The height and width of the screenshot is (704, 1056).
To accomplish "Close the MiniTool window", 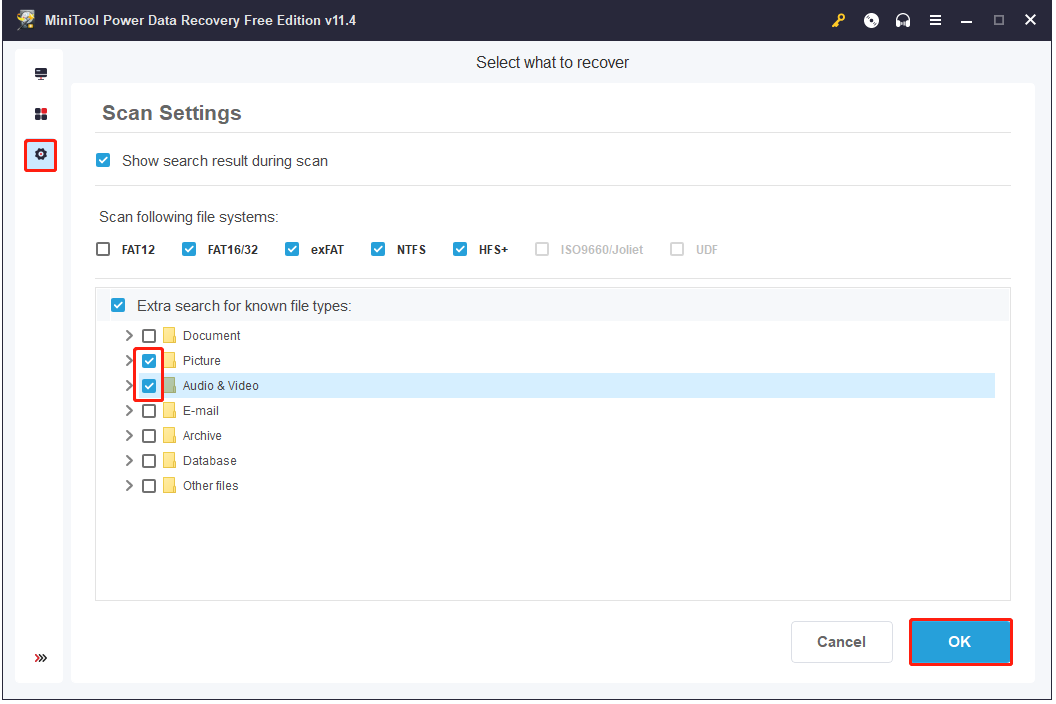I will click(x=1030, y=20).
